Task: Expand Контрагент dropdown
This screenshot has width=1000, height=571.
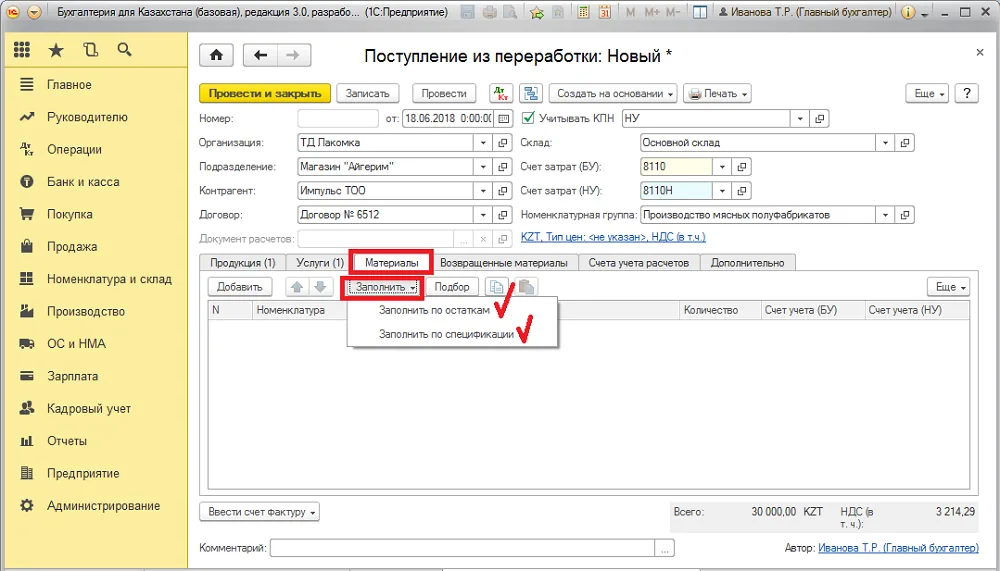Action: pos(483,191)
